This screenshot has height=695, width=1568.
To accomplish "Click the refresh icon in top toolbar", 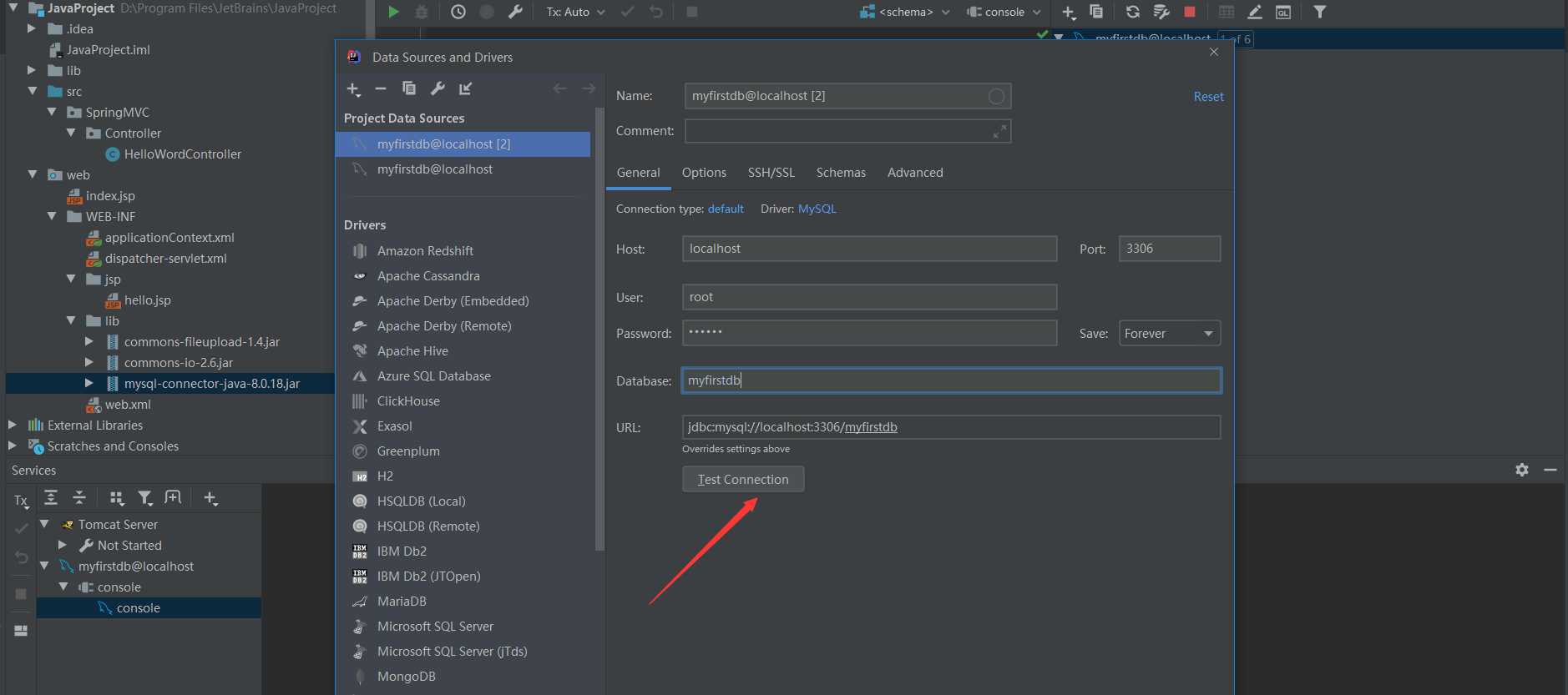I will click(x=1132, y=12).
